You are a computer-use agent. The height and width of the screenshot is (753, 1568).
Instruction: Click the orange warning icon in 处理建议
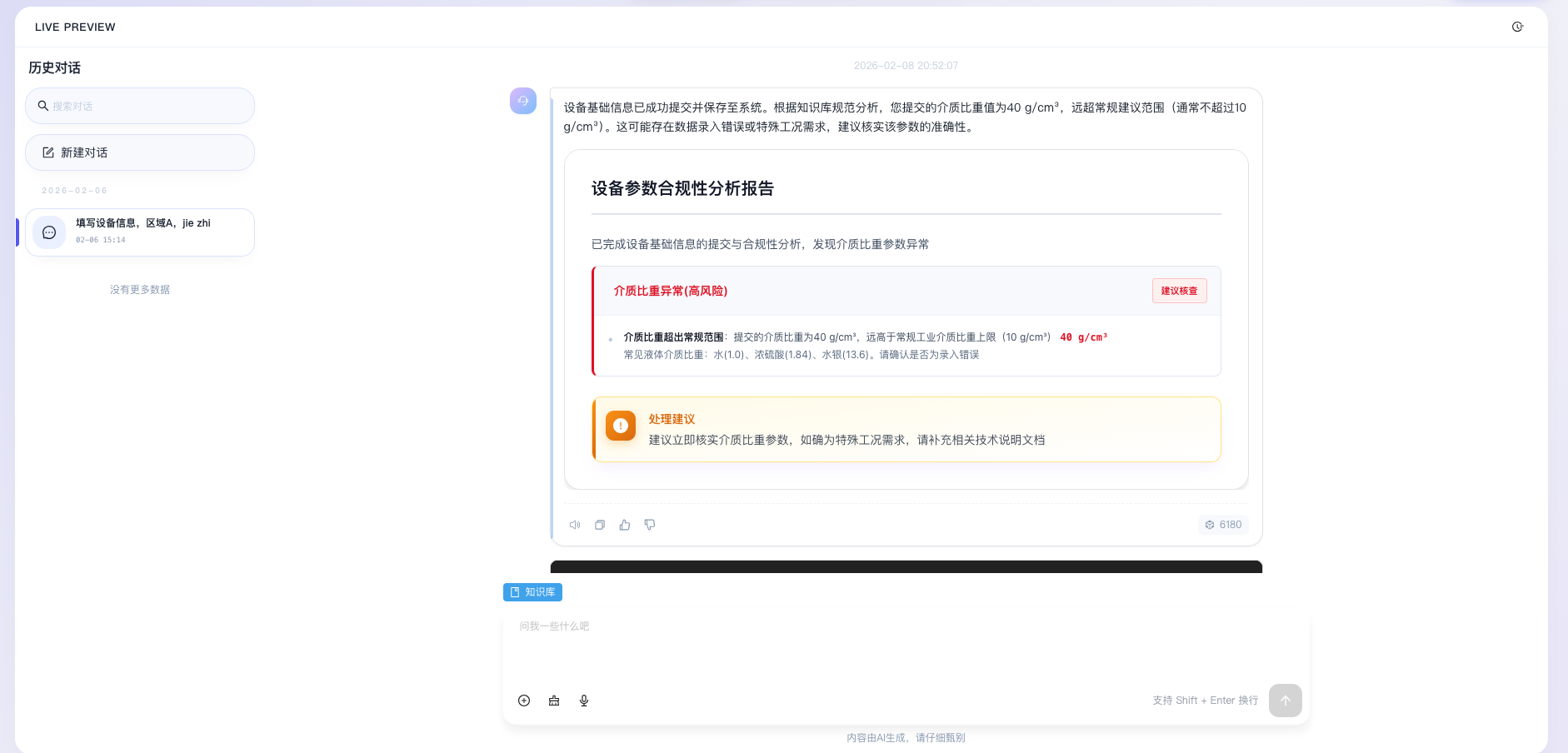point(621,426)
